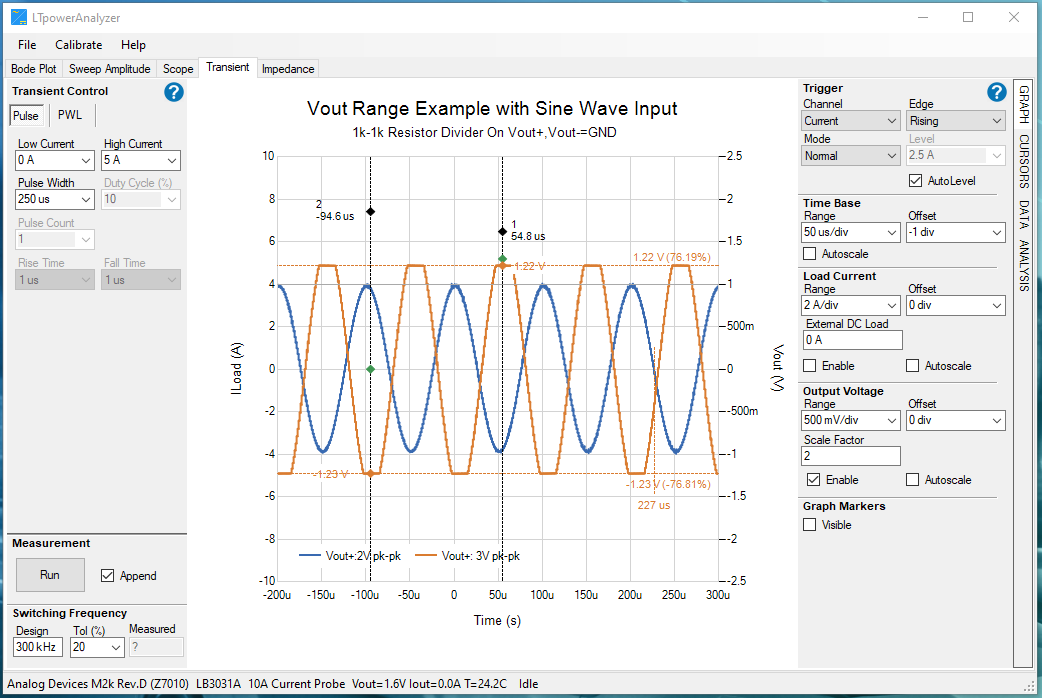Click the Scale Factor input field

pyautogui.click(x=852, y=456)
